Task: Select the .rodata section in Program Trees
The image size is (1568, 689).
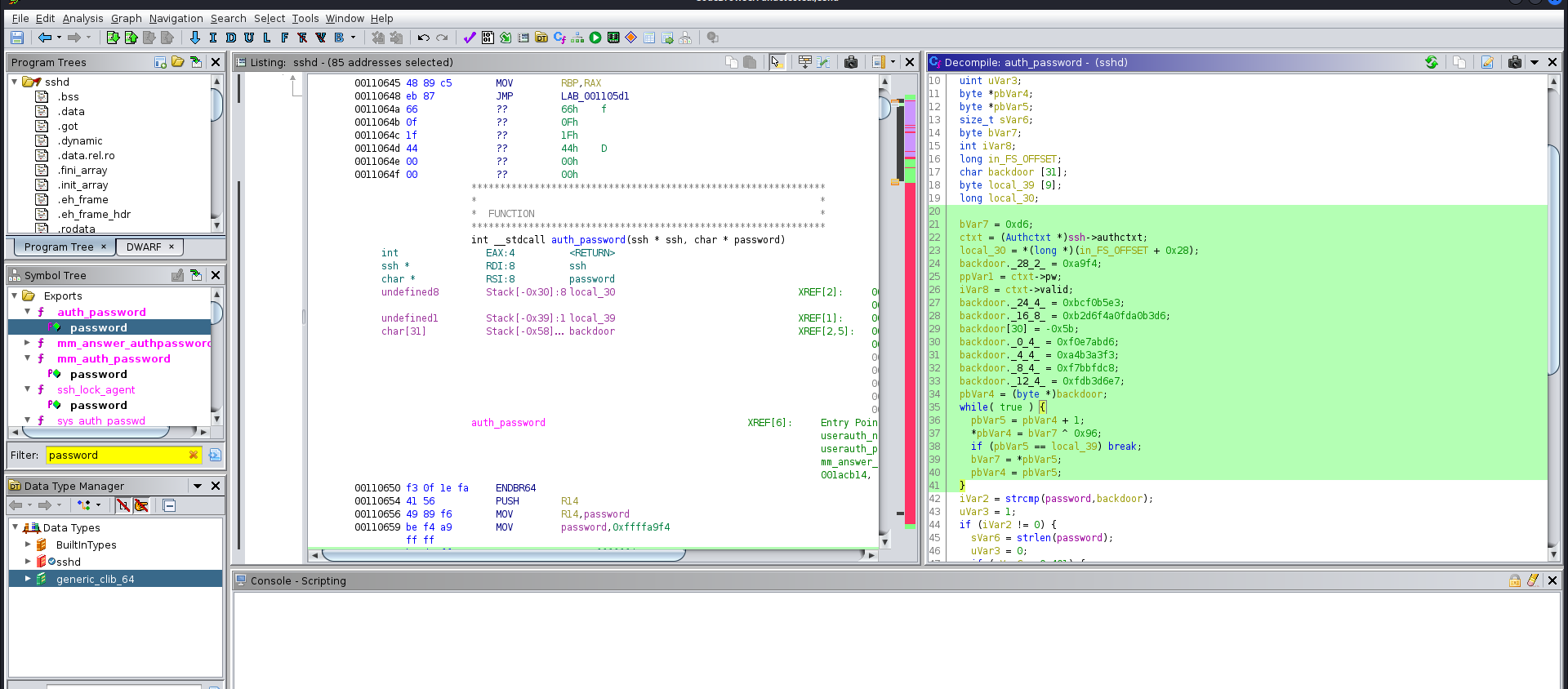Action: (x=76, y=229)
